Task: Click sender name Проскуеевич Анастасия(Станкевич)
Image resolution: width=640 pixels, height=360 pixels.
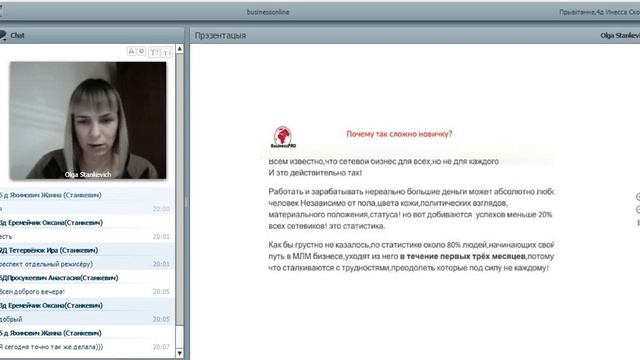Action: (x=59, y=278)
